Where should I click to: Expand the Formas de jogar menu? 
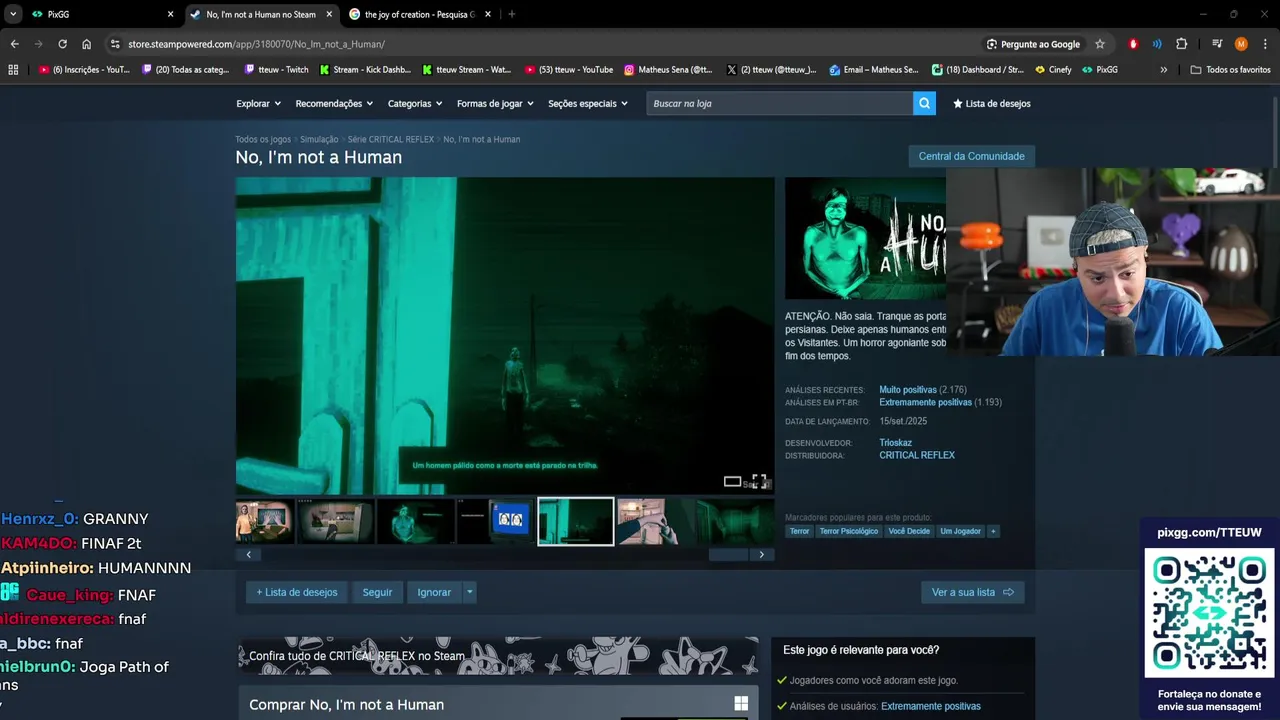[x=495, y=103]
